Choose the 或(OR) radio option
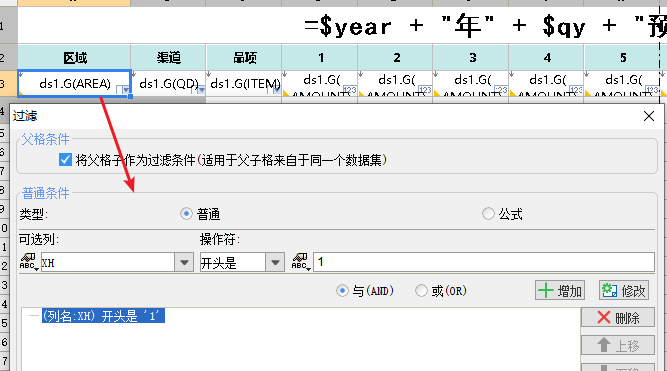 click(421, 291)
